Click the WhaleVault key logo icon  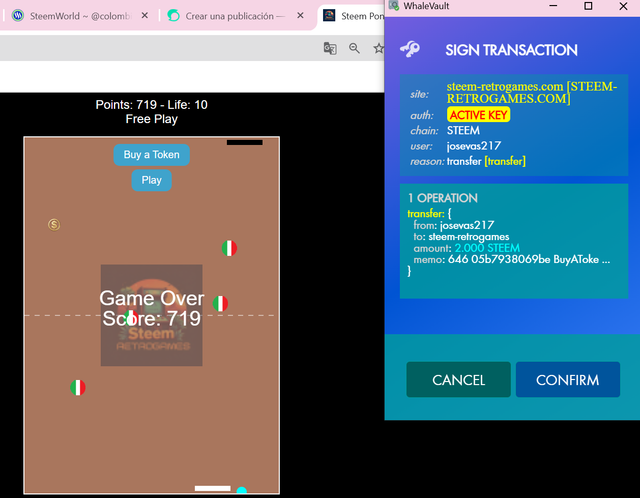(410, 49)
